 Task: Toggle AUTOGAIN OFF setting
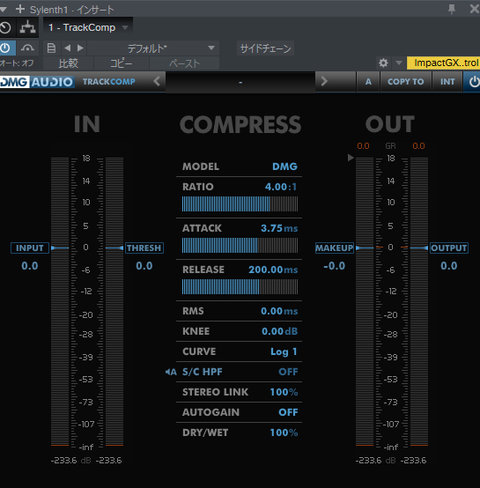coord(288,412)
